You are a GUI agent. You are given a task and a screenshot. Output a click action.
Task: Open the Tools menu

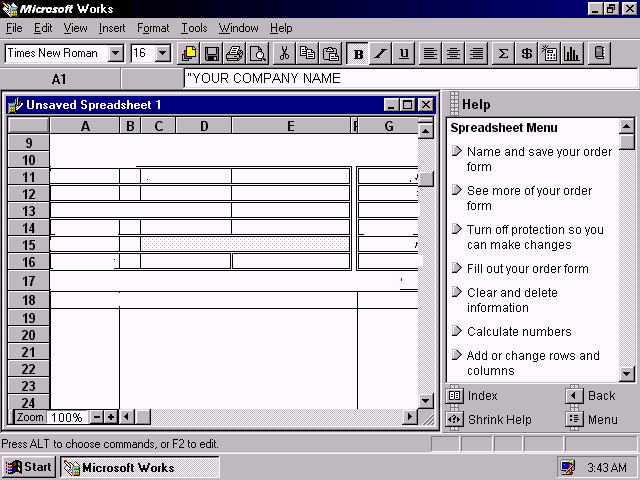point(194,28)
